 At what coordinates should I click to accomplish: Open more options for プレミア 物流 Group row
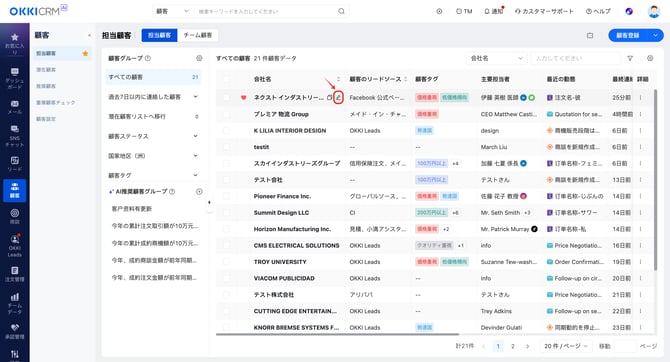(x=641, y=114)
